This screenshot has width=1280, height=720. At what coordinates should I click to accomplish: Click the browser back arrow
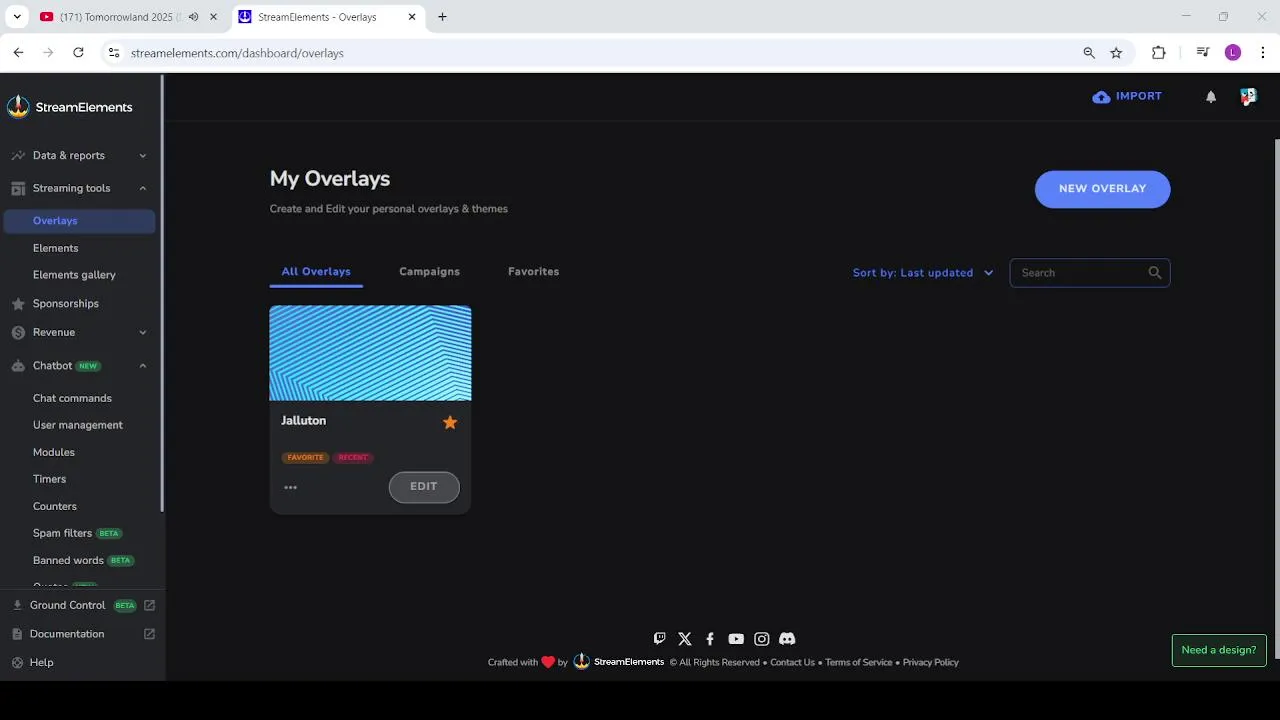tap(18, 52)
